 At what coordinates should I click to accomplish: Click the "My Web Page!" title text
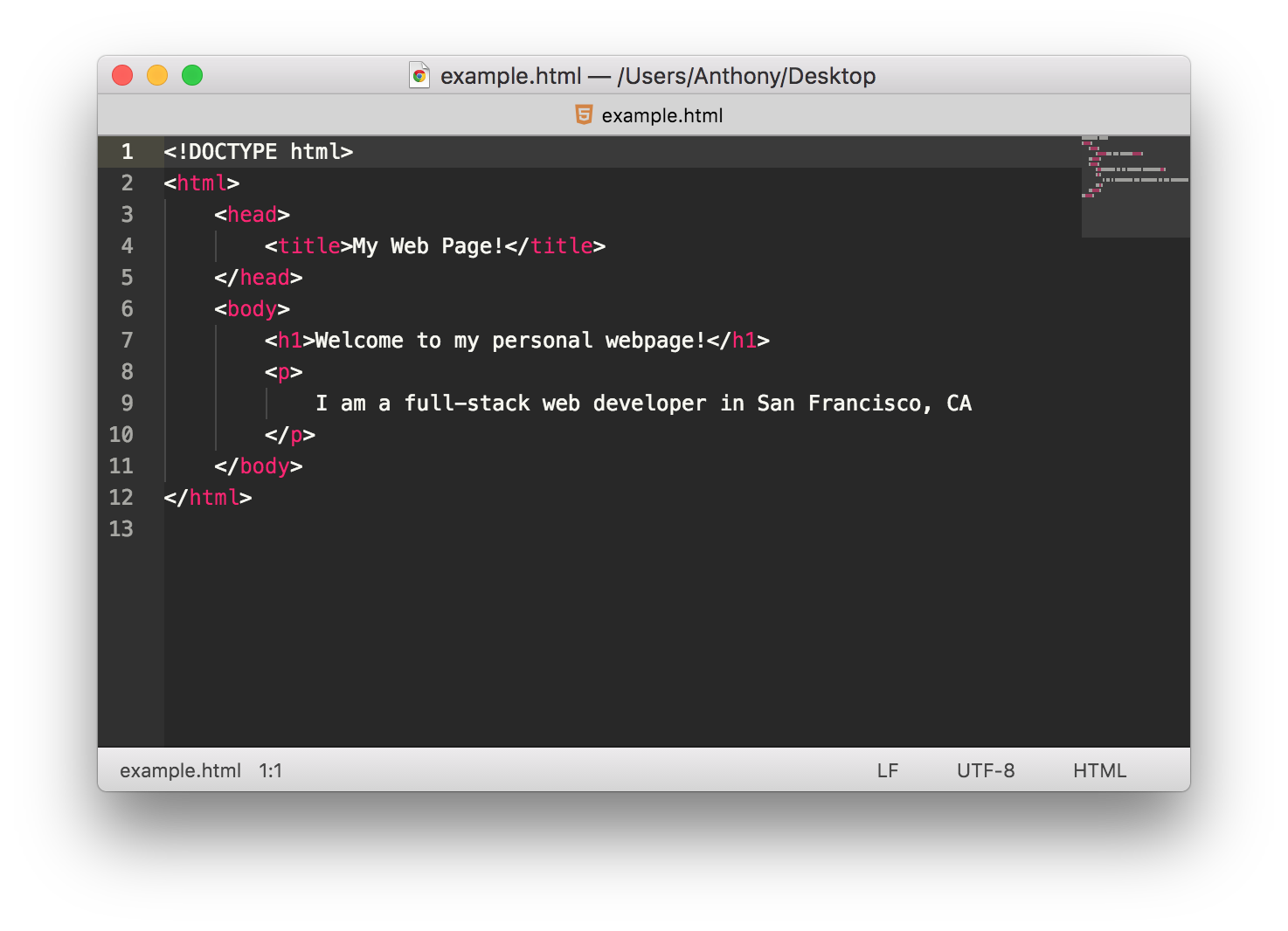coord(427,246)
